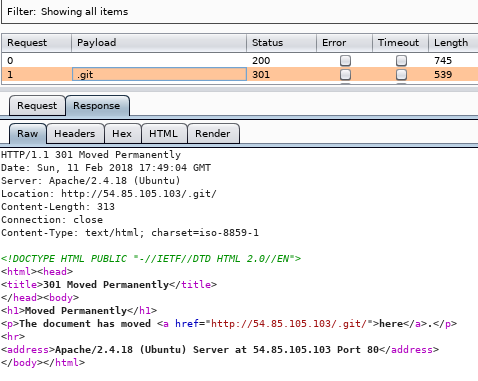Click the address tag line with Port 80

[220, 350]
